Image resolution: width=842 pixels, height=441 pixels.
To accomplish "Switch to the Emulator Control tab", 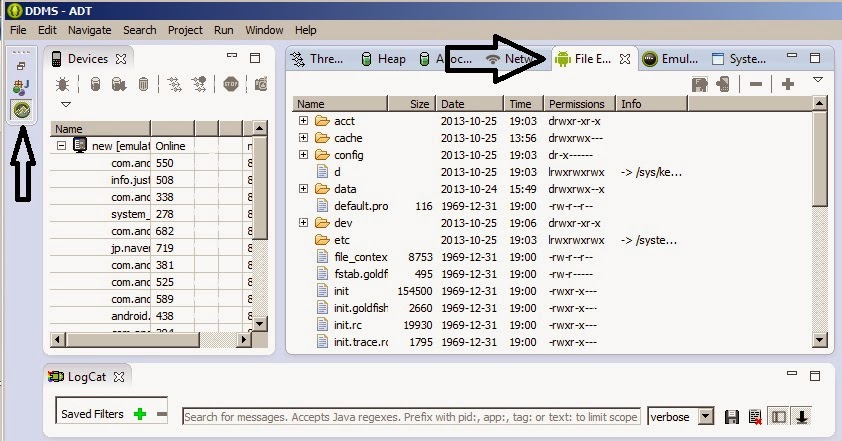I will click(x=670, y=59).
